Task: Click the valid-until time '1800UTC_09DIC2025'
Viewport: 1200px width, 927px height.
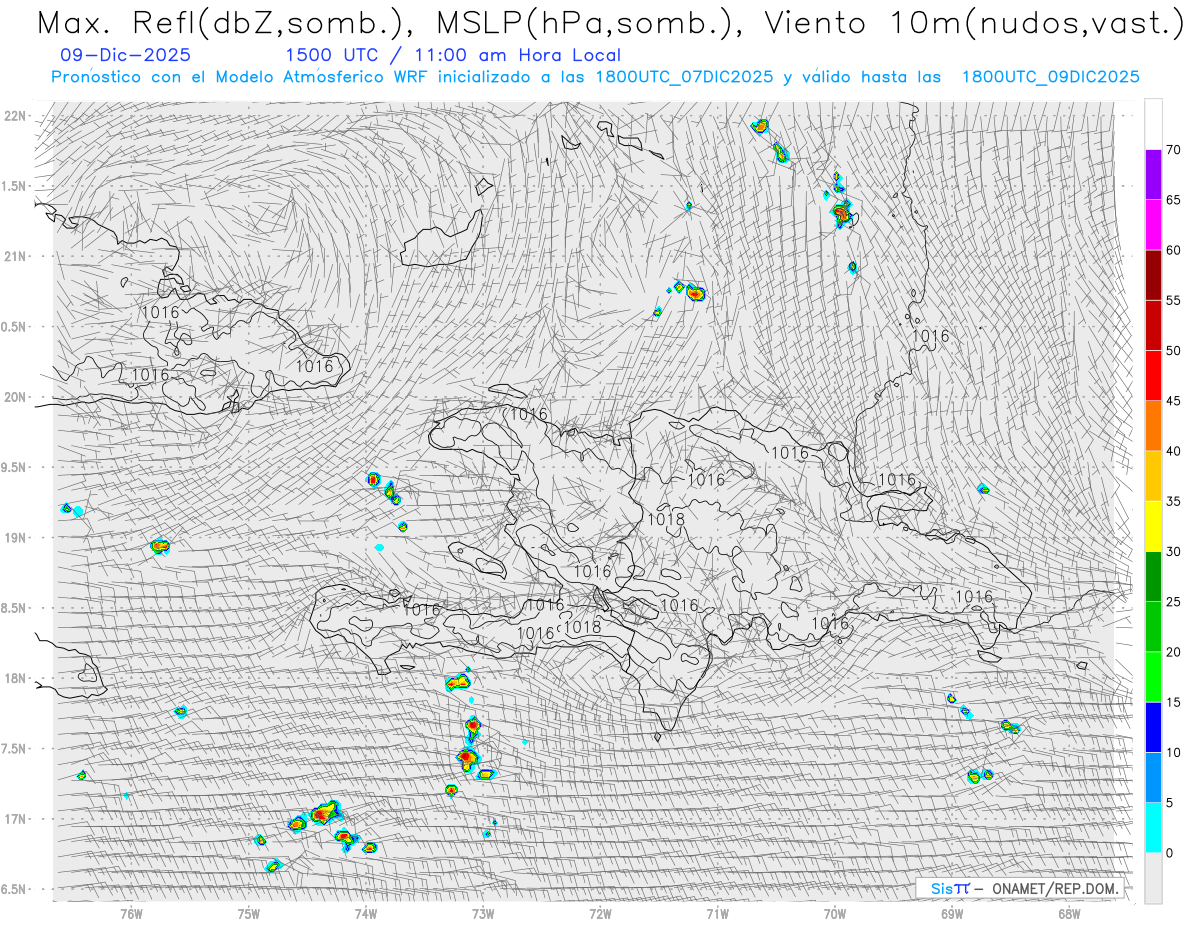Action: [x=1051, y=77]
